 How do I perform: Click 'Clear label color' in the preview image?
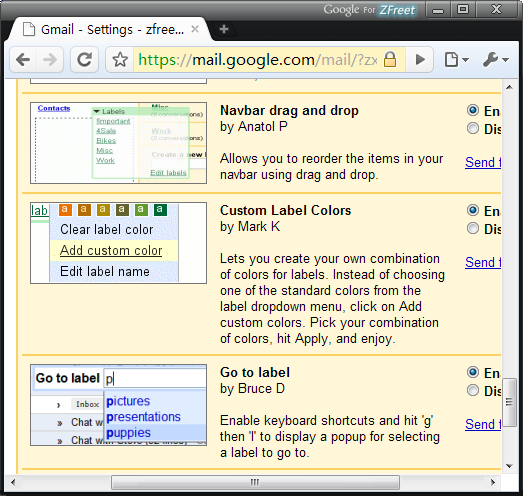pyautogui.click(x=107, y=229)
